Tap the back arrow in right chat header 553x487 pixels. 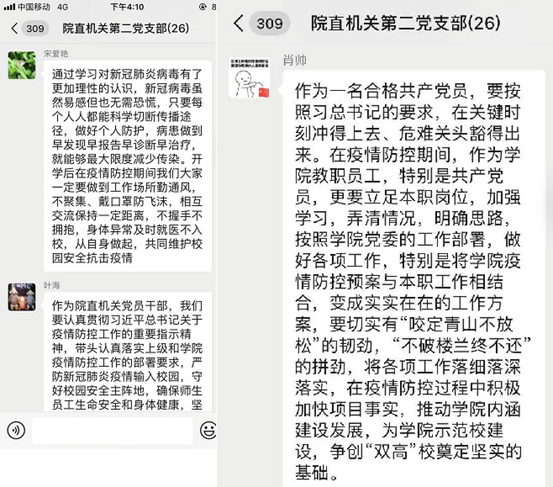pos(238,23)
